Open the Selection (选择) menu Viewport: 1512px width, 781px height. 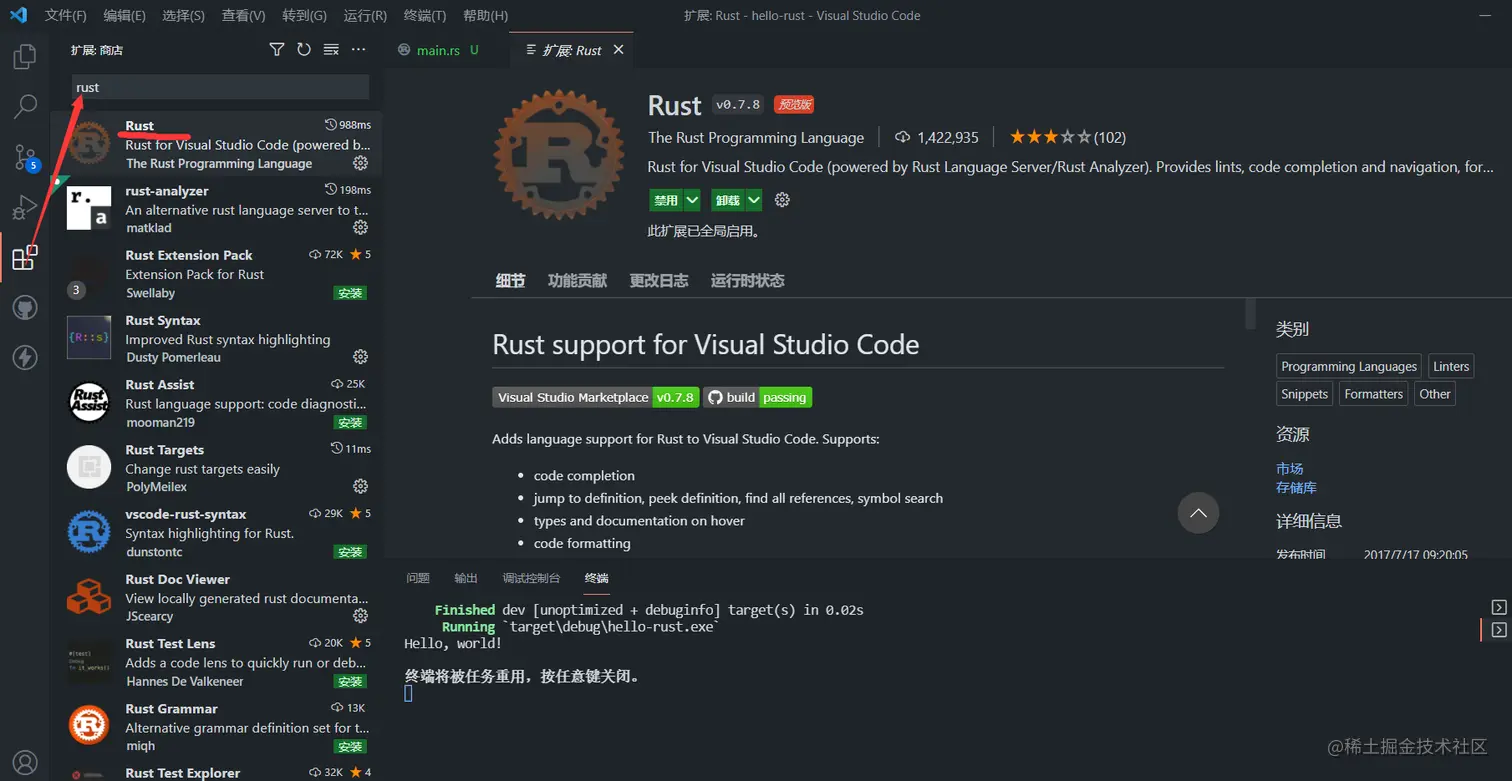(183, 16)
